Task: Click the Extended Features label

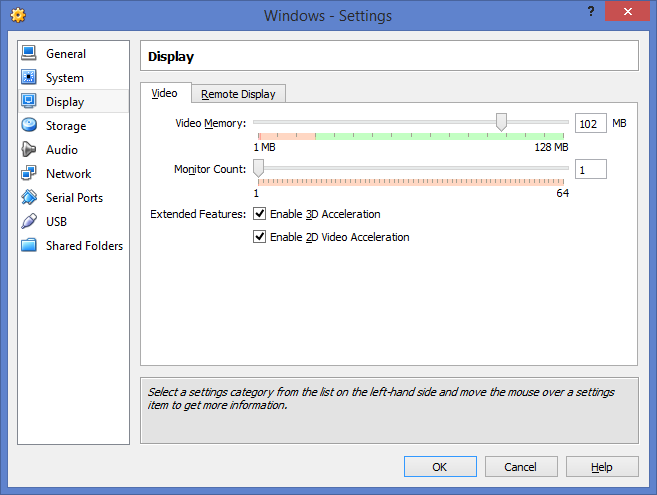Action: [198, 214]
